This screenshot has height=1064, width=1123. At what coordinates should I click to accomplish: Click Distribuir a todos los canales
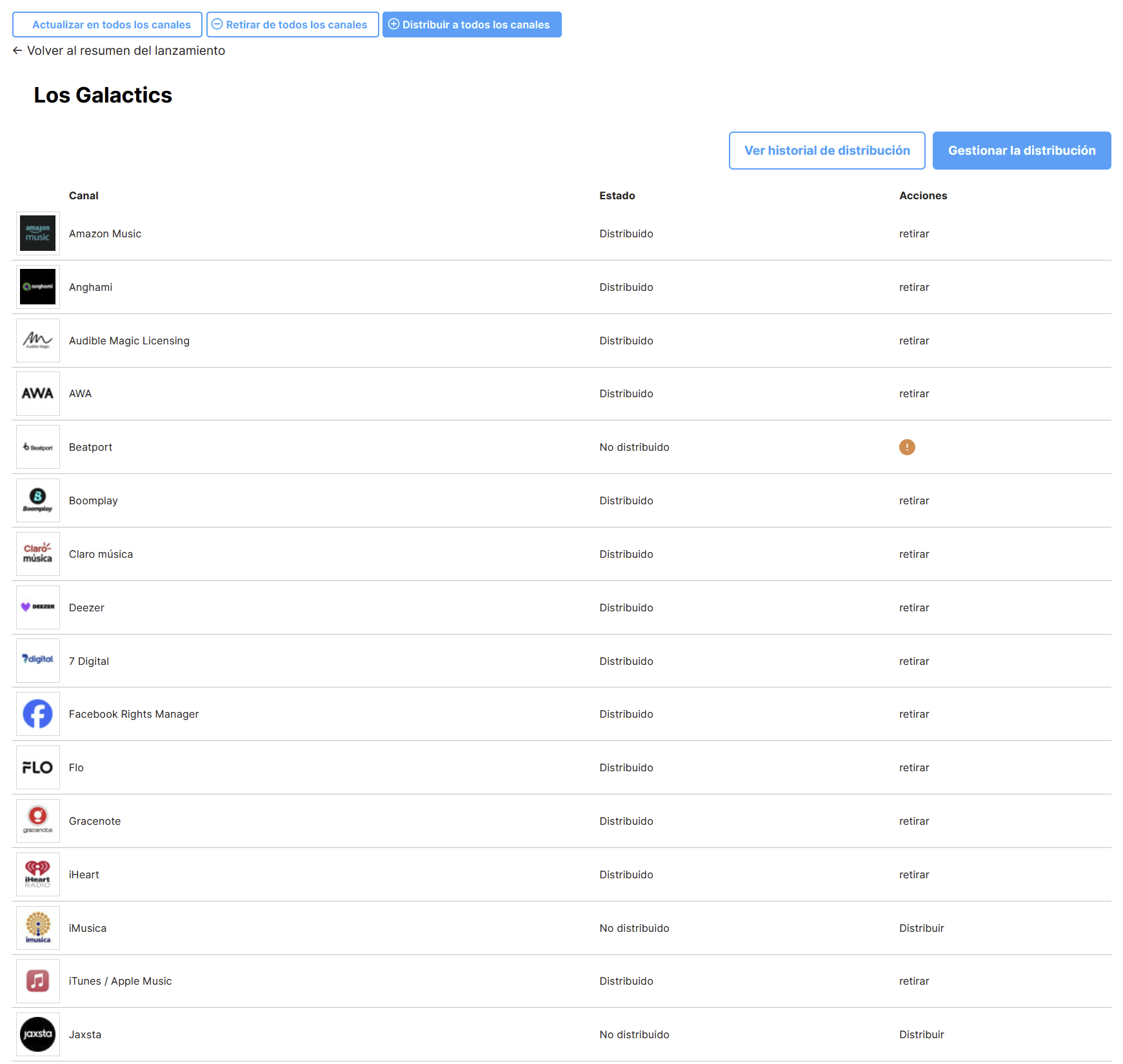point(472,25)
